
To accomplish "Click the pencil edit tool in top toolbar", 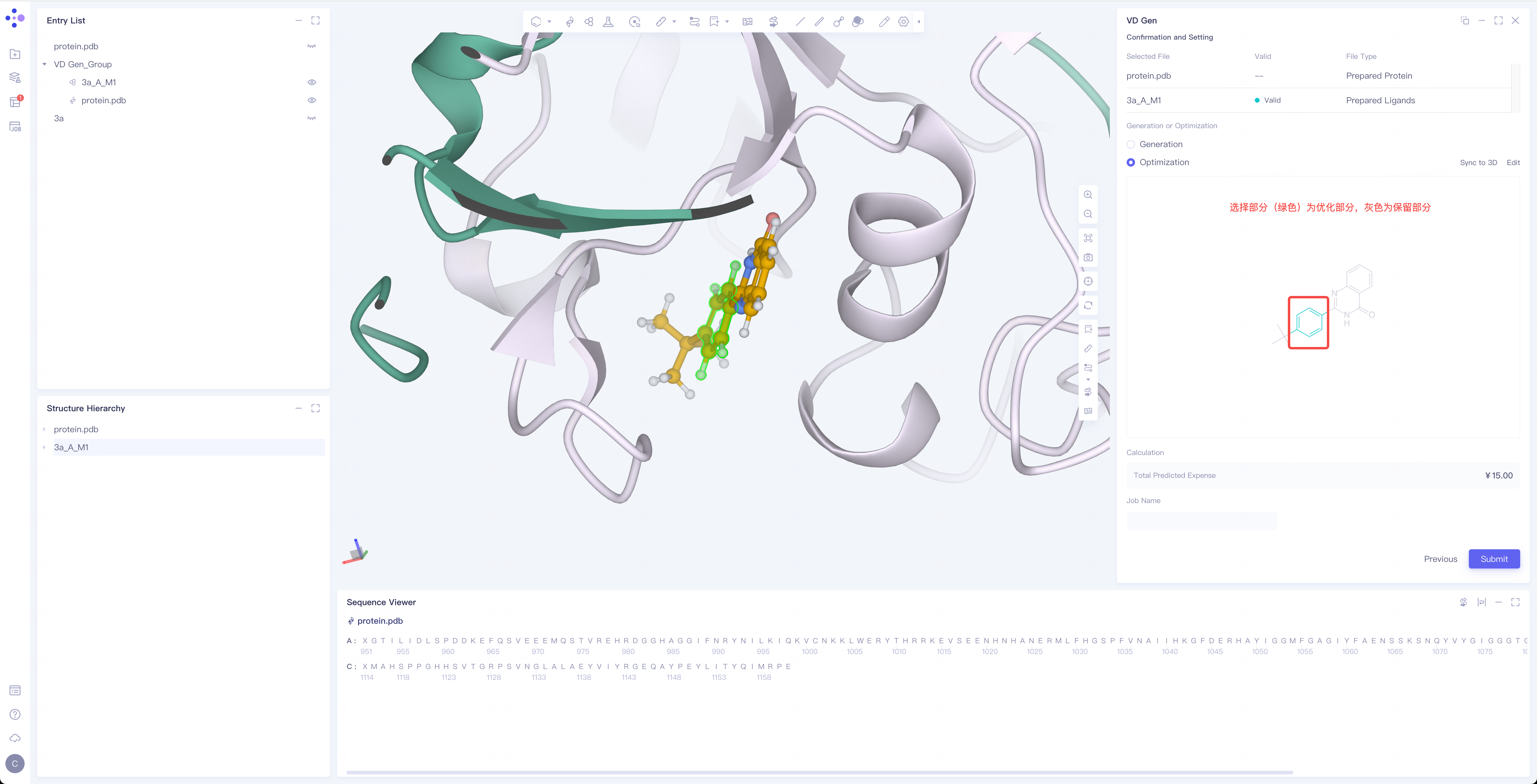I will click(x=884, y=22).
